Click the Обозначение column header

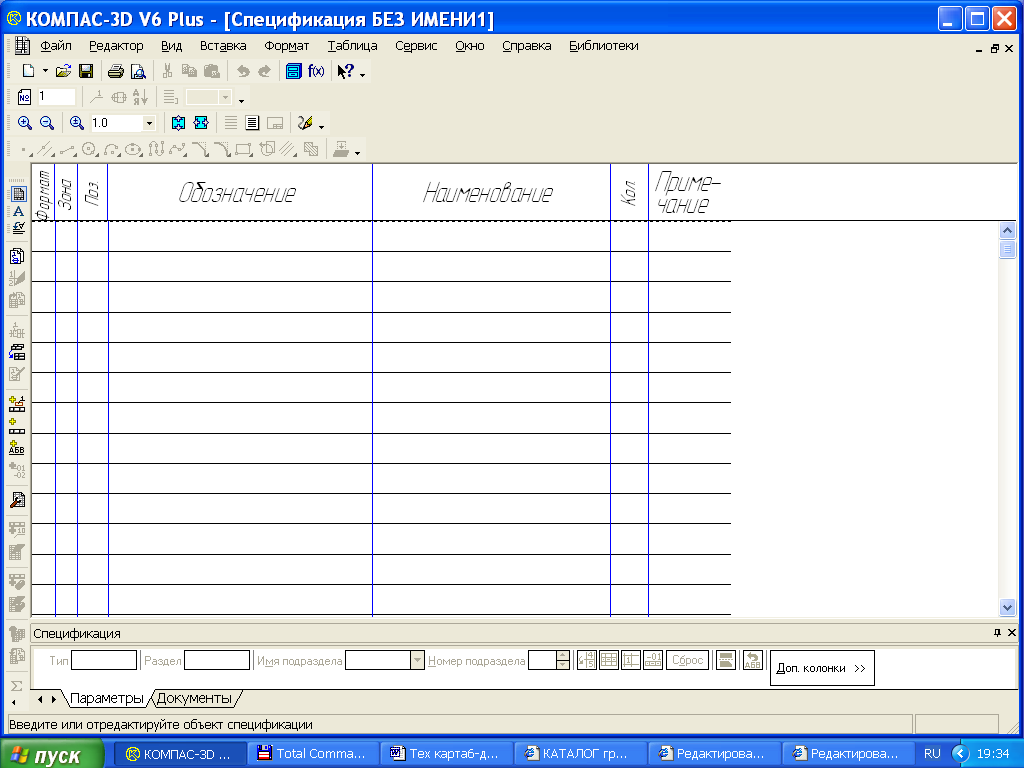pyautogui.click(x=240, y=193)
